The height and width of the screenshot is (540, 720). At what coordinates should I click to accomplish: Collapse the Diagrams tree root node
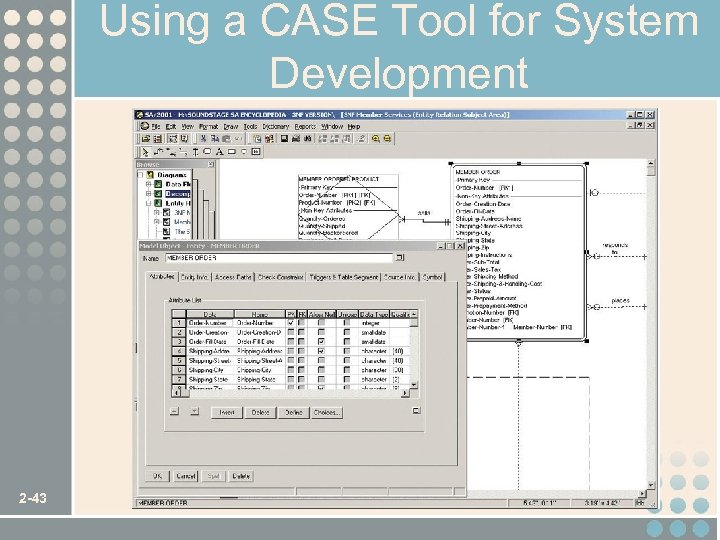click(x=141, y=175)
